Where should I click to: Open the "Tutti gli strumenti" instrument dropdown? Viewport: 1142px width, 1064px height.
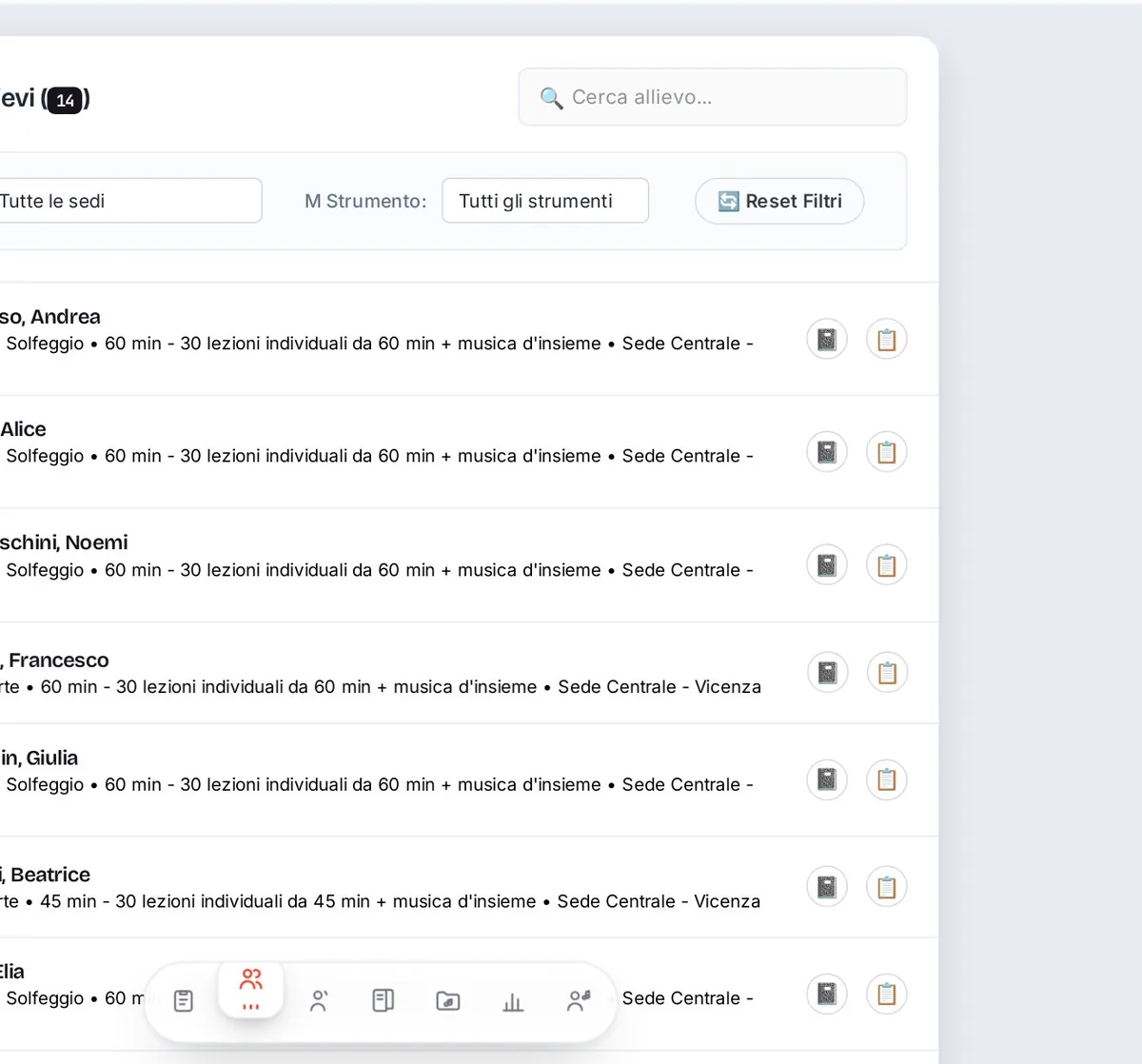click(545, 201)
